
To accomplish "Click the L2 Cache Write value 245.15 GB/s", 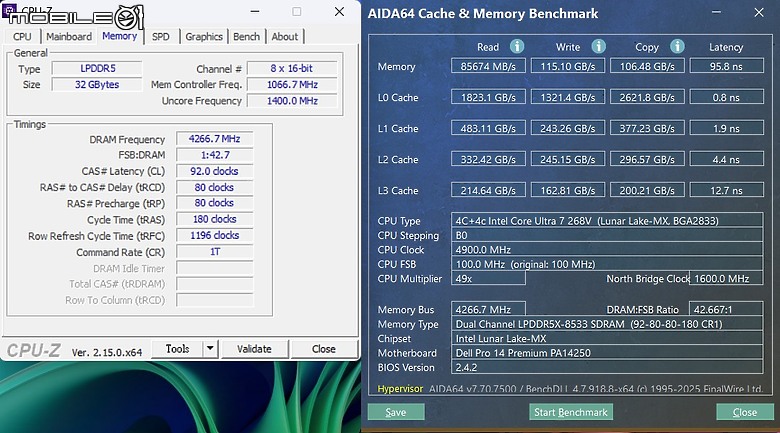I will pos(568,159).
